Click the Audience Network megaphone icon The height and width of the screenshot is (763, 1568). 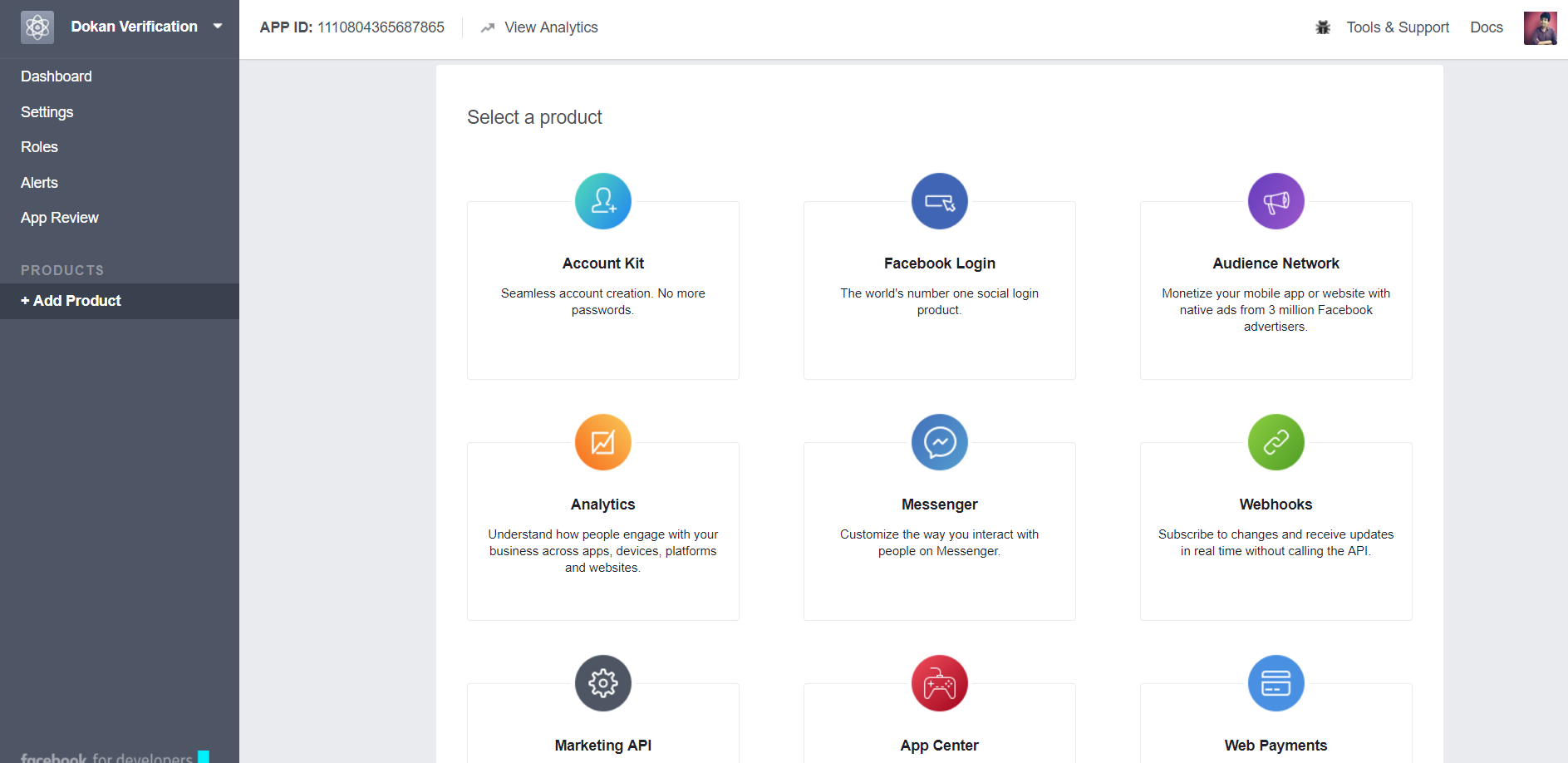[1276, 201]
